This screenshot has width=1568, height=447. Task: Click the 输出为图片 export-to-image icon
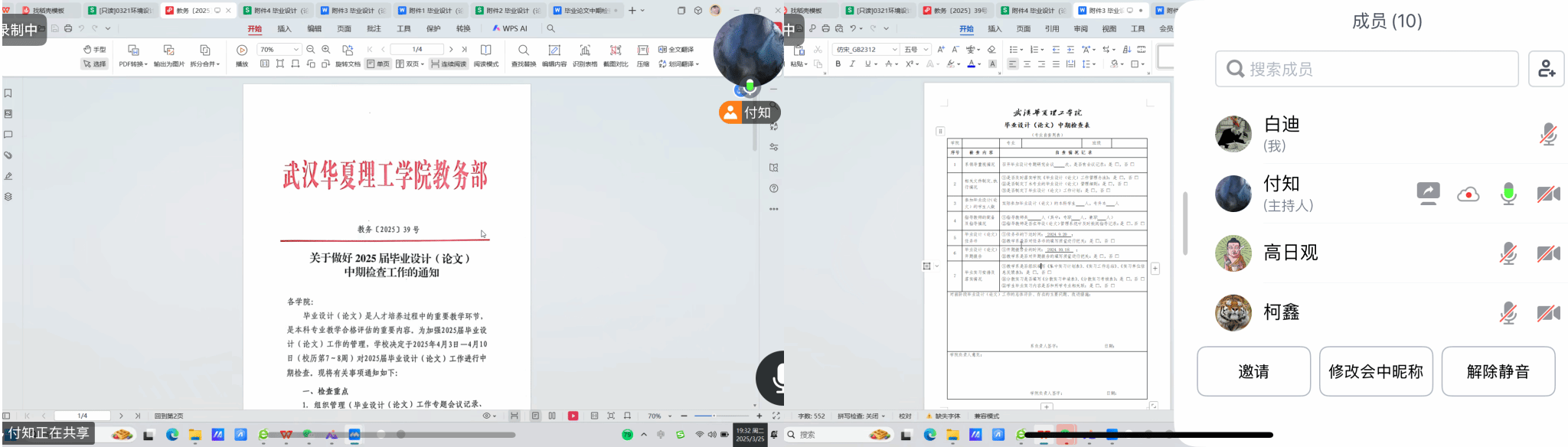point(168,50)
